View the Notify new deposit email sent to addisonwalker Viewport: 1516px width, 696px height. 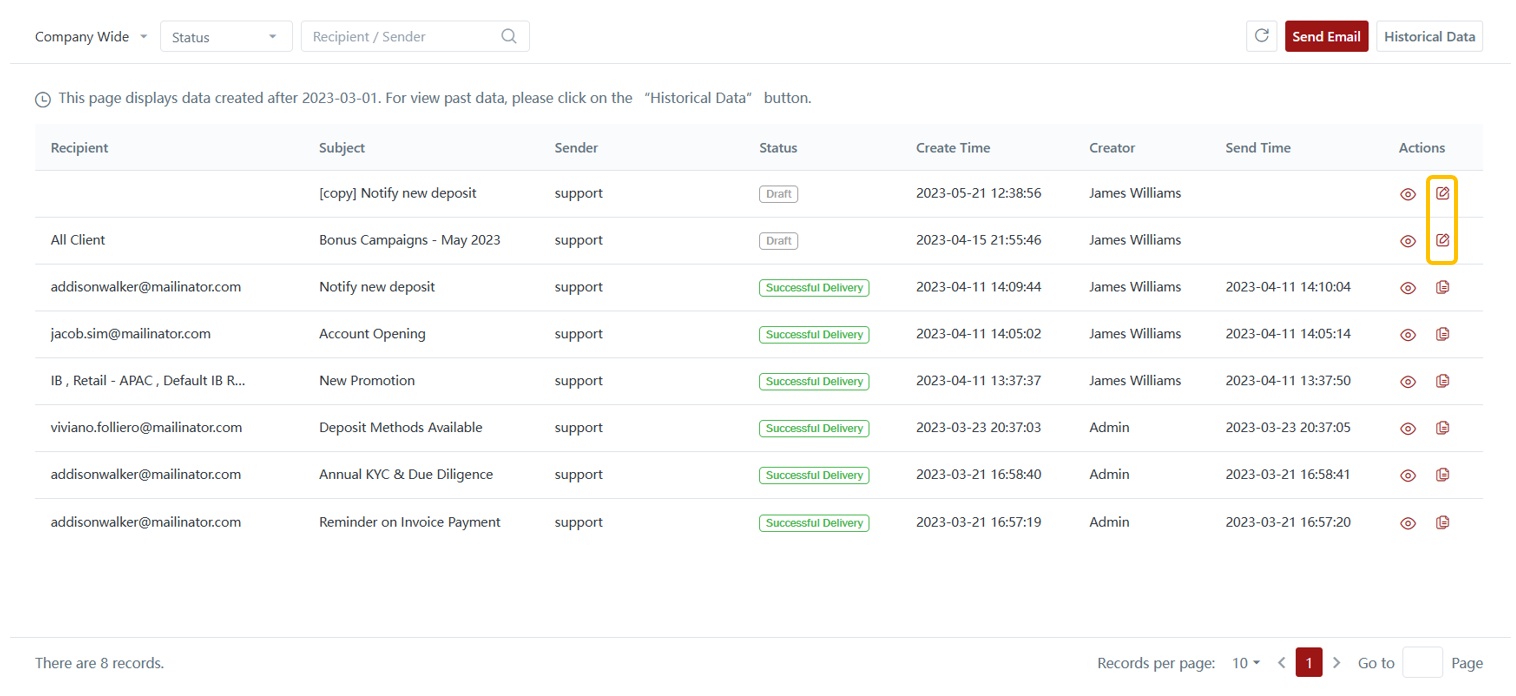[1408, 288]
